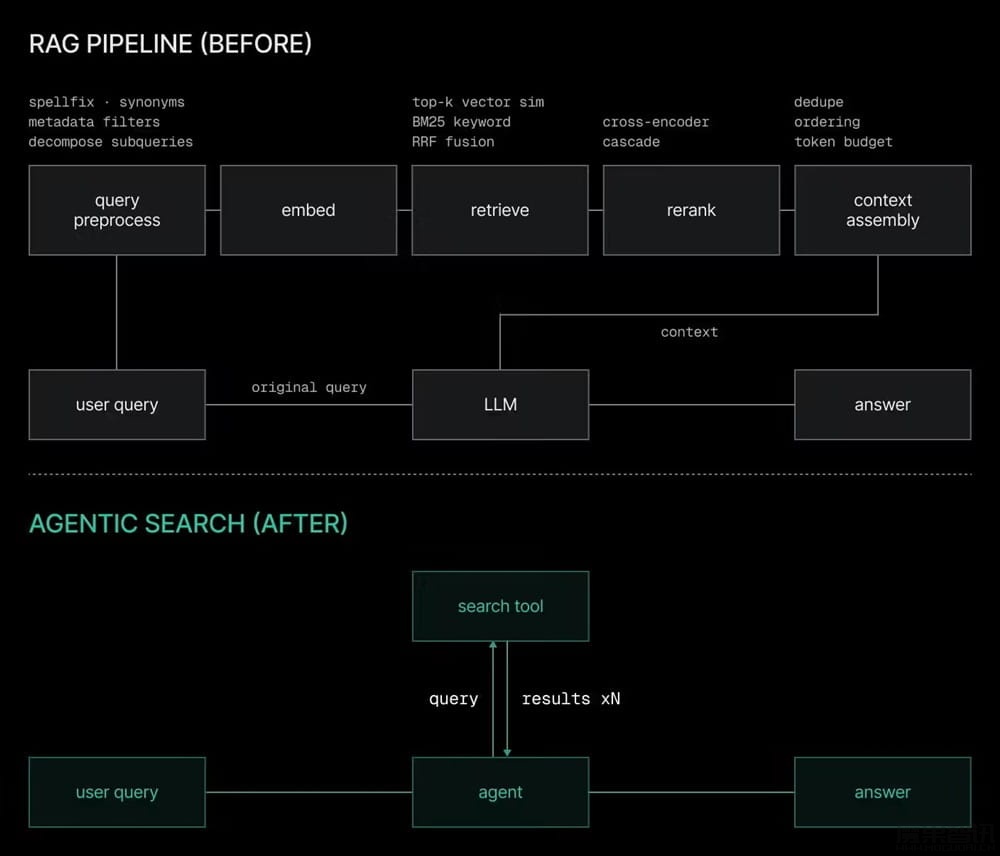
Task: Click the 'cascade' label
Action: [x=631, y=142]
